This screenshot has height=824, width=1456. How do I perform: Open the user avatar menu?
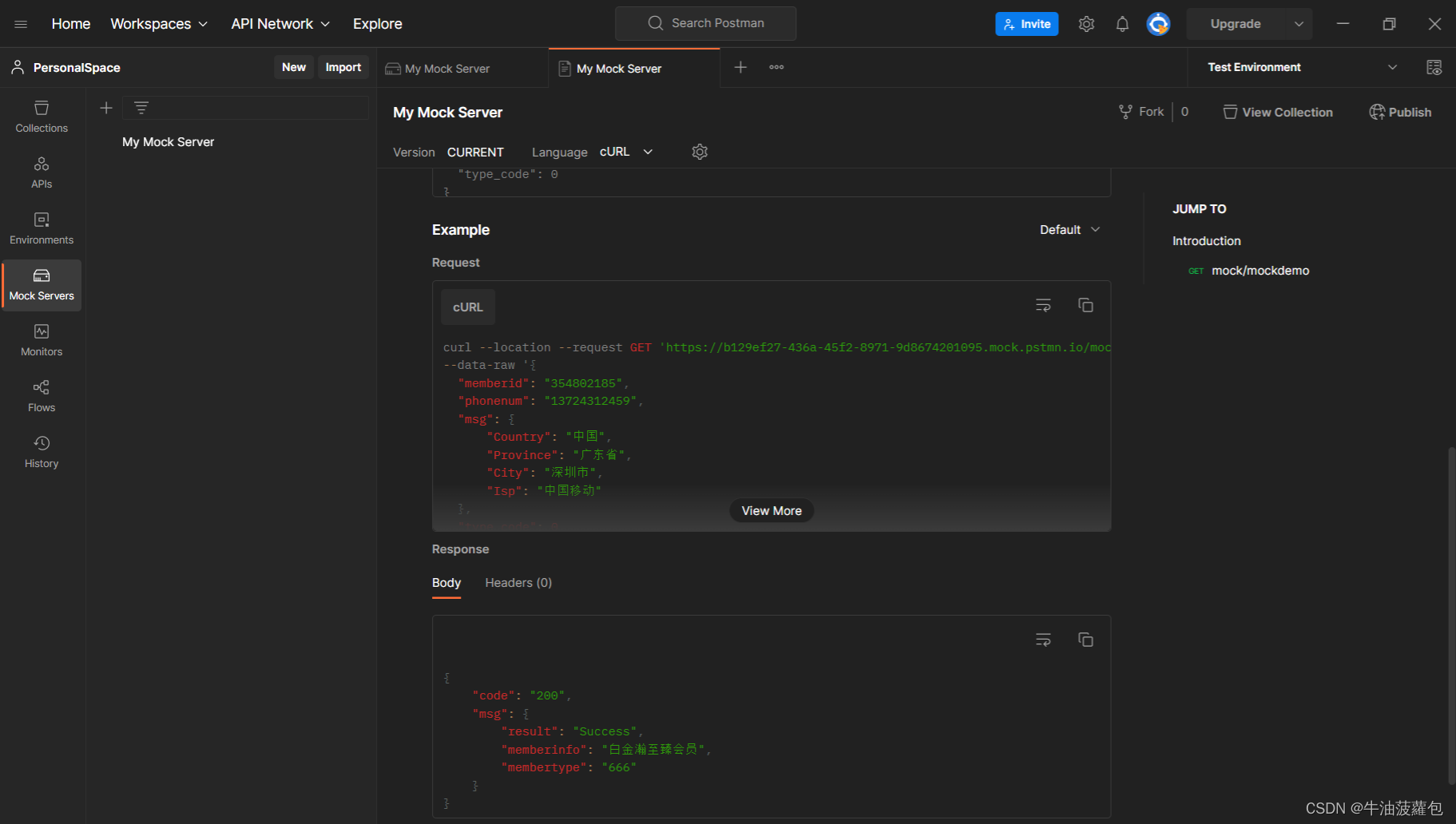[1158, 24]
